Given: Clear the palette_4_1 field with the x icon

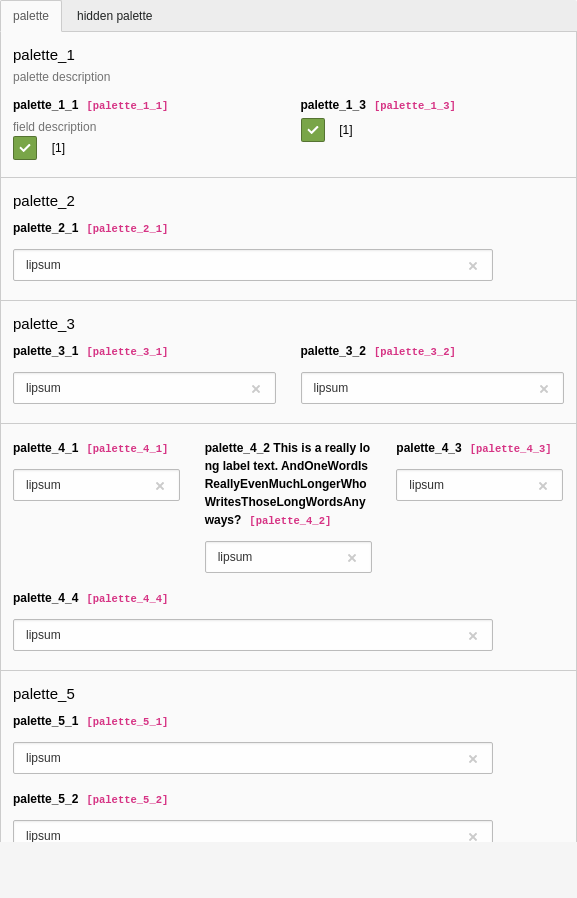Looking at the screenshot, I should click(x=160, y=486).
